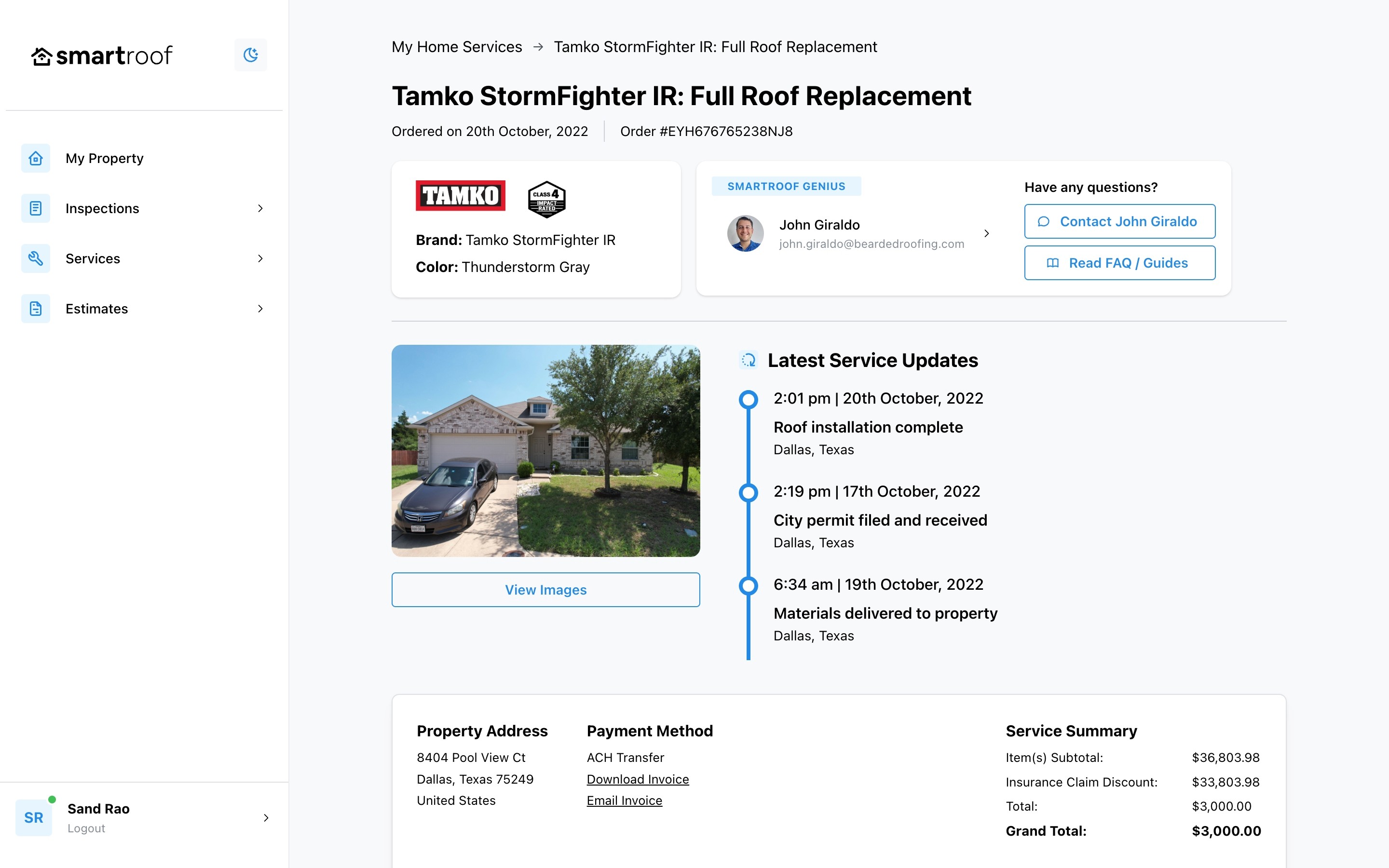The height and width of the screenshot is (868, 1389).
Task: Click the Estimates file icon
Action: coord(36,309)
